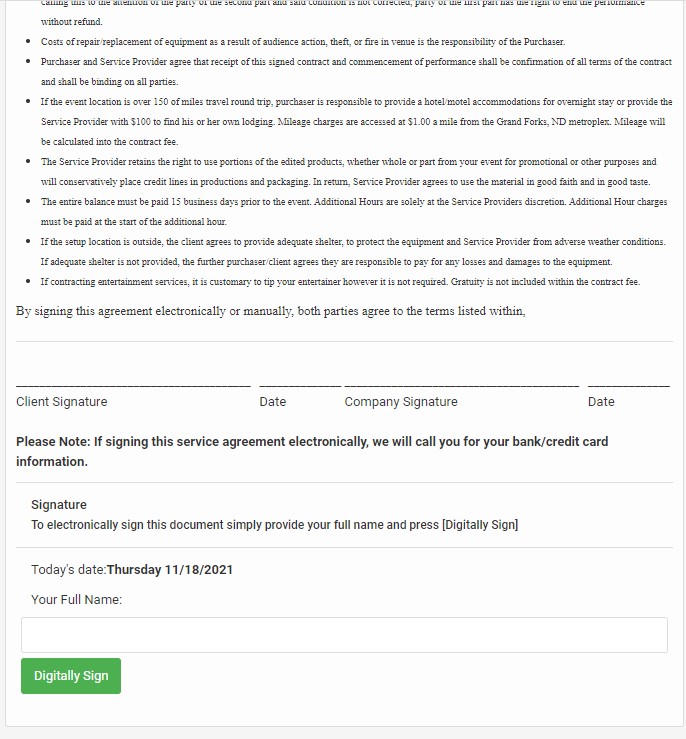Click the electronic signing instruction text
The width and height of the screenshot is (686, 739).
[275, 525]
